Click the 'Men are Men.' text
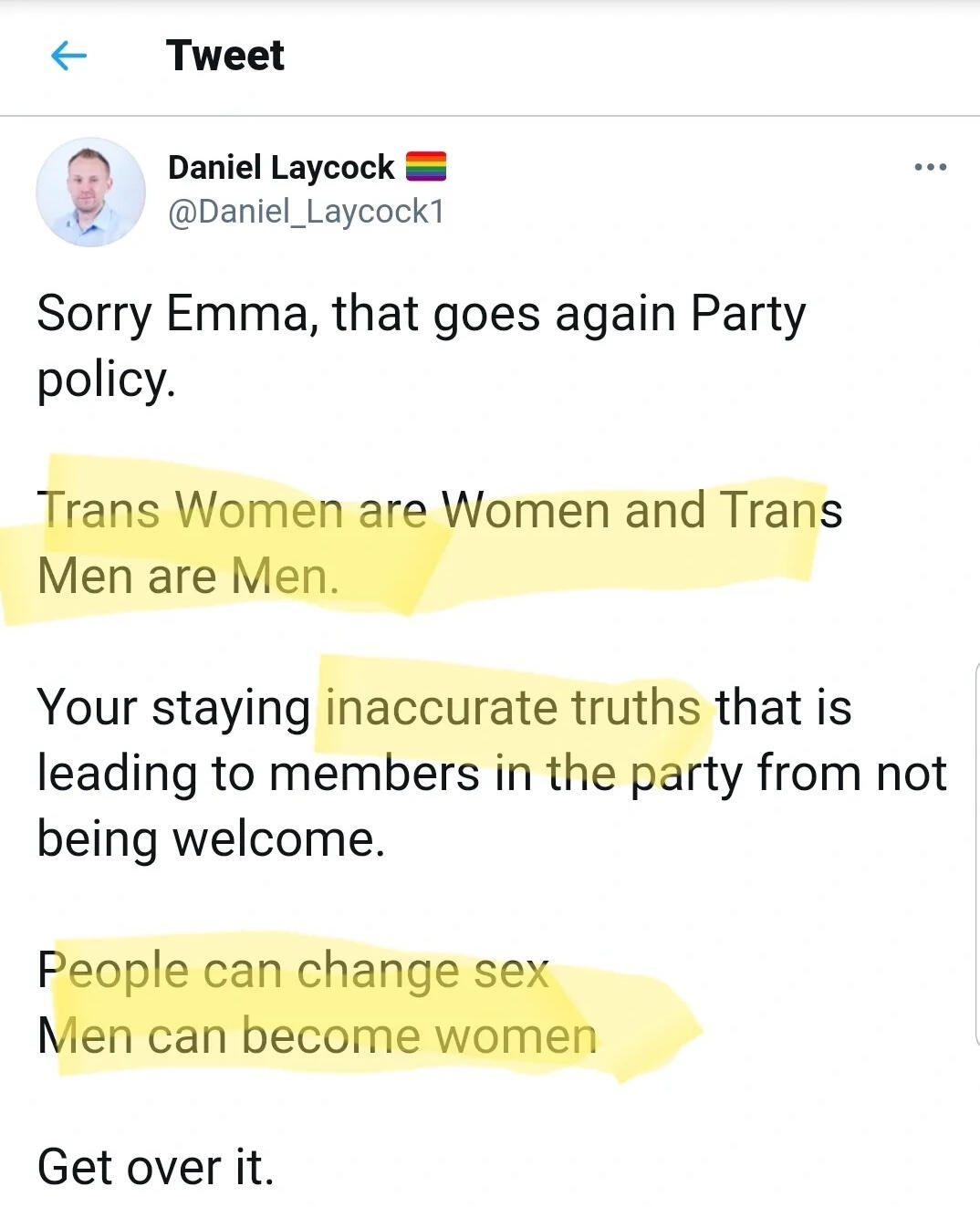980x1207 pixels. click(x=188, y=577)
